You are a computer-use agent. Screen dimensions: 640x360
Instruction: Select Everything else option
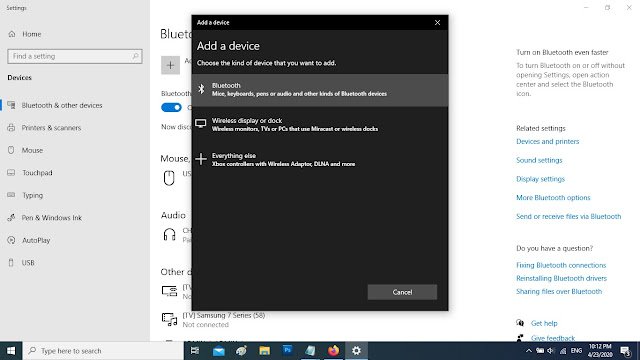(320, 160)
